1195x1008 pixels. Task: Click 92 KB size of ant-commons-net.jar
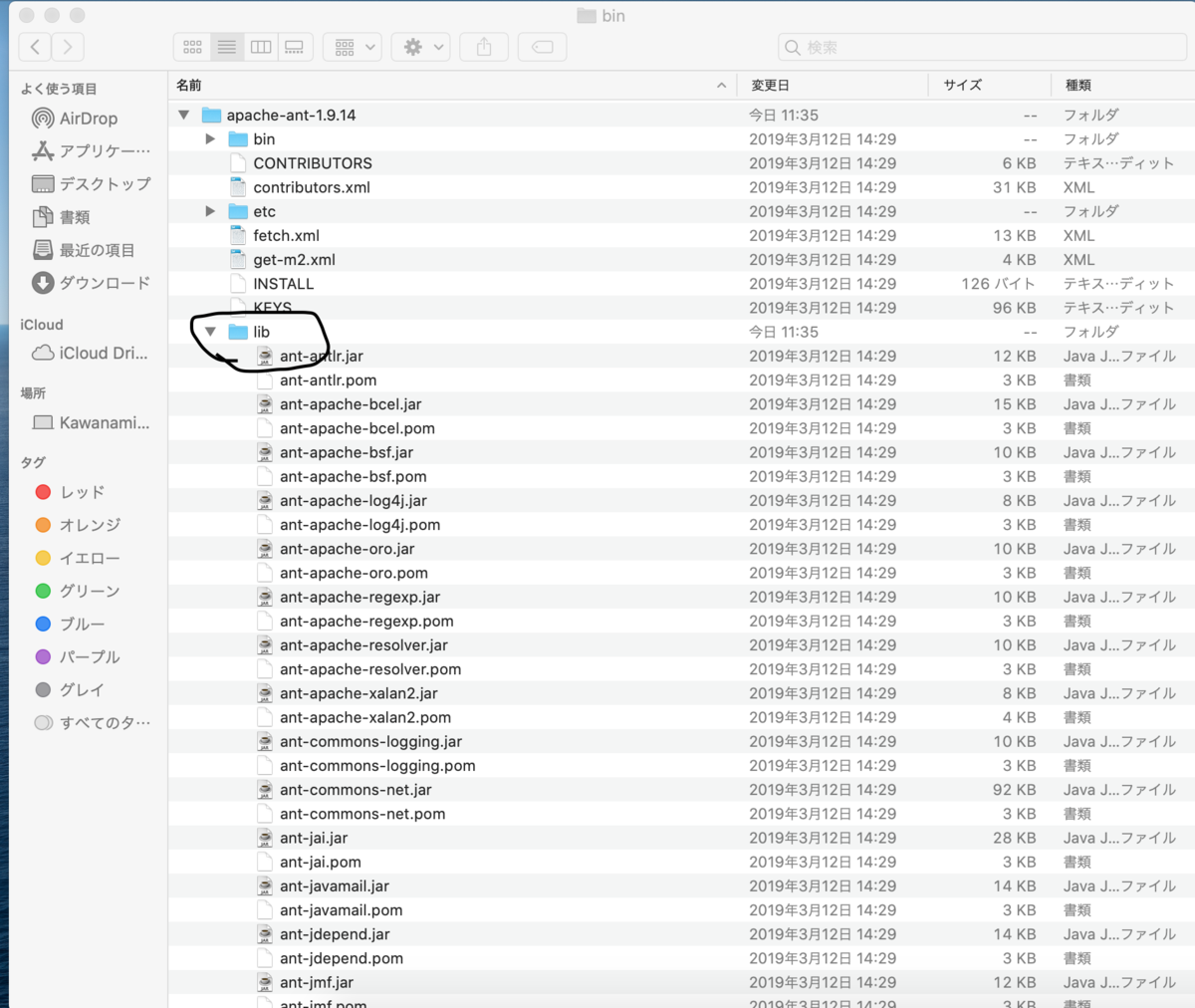tap(1014, 790)
